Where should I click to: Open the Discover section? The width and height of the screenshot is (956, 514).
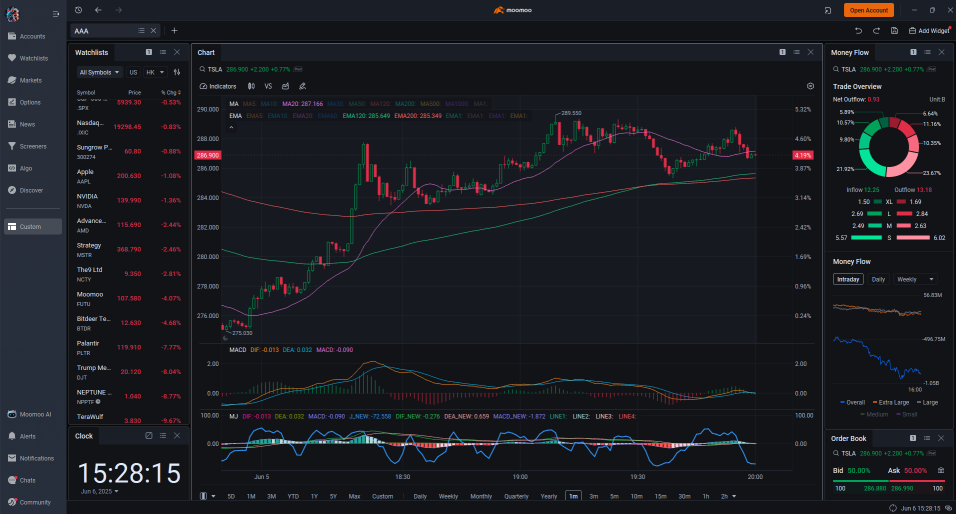26,190
